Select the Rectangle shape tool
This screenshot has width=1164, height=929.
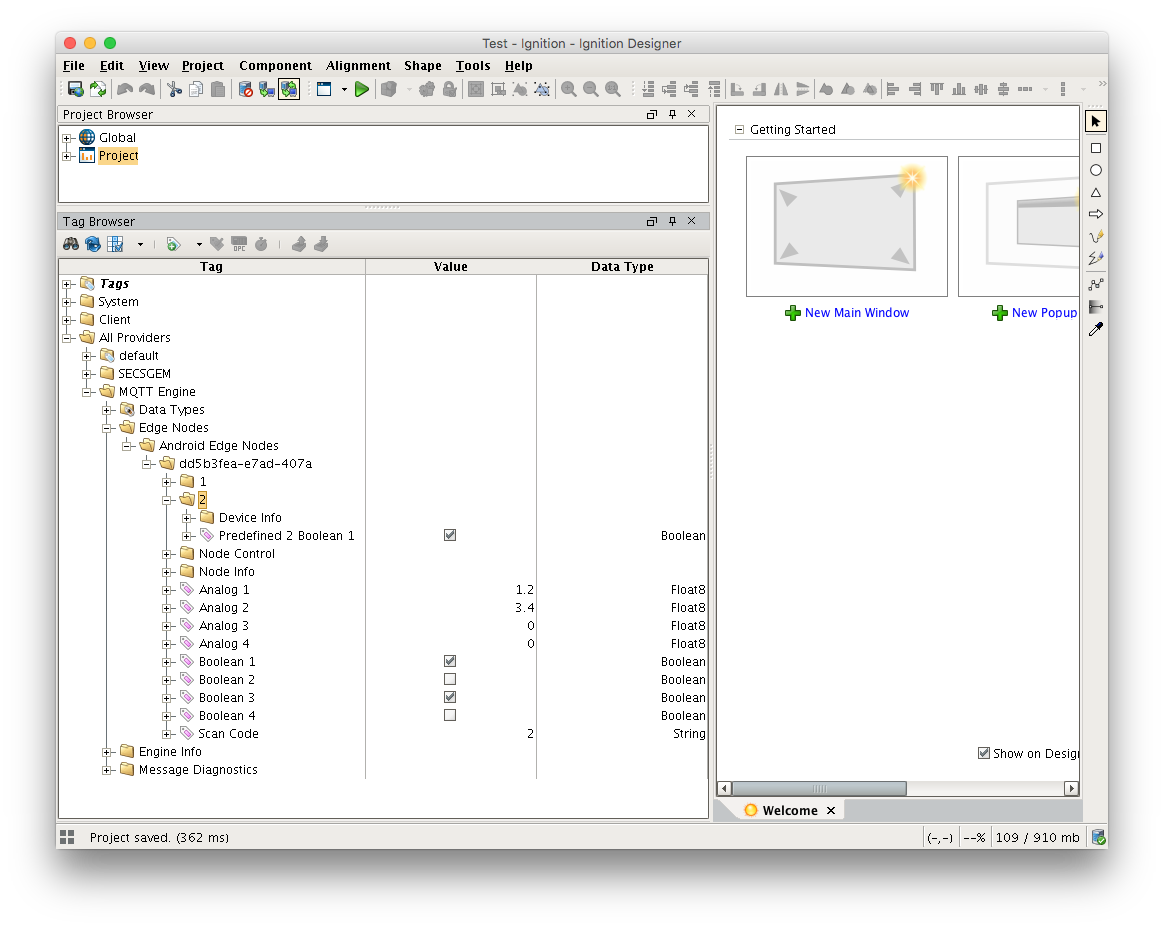point(1096,149)
